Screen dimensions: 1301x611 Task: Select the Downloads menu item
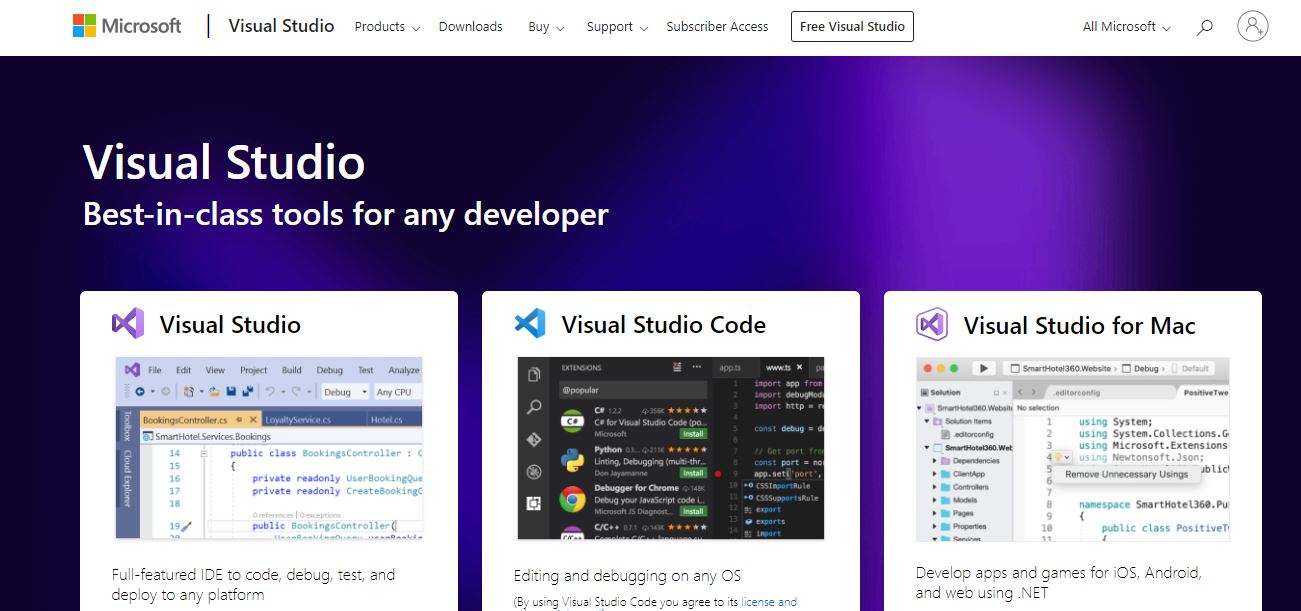[470, 27]
